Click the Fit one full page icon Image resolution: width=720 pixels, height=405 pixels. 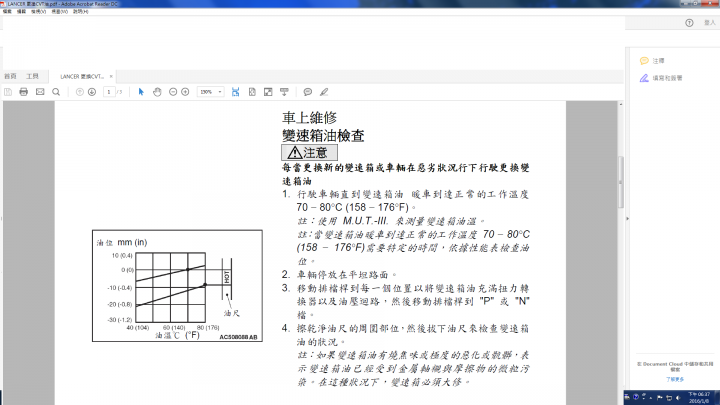[x=252, y=92]
